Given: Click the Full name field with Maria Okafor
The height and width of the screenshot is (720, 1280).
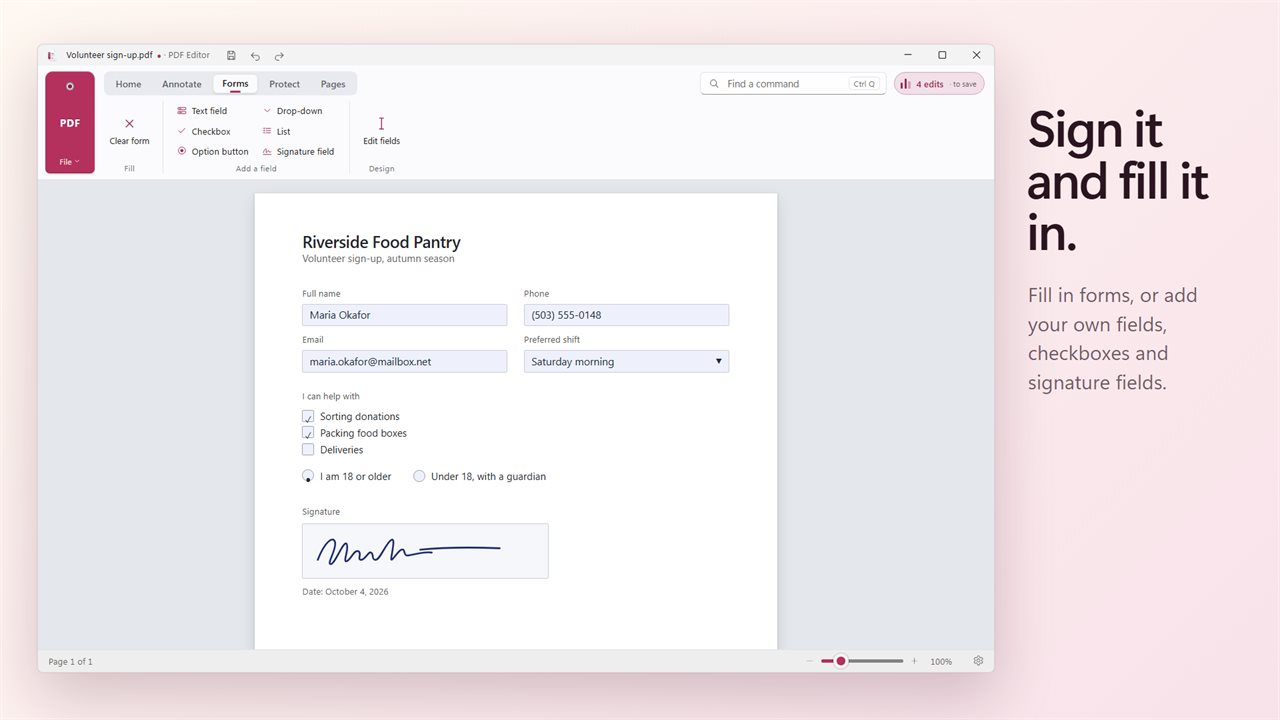Looking at the screenshot, I should tap(405, 315).
